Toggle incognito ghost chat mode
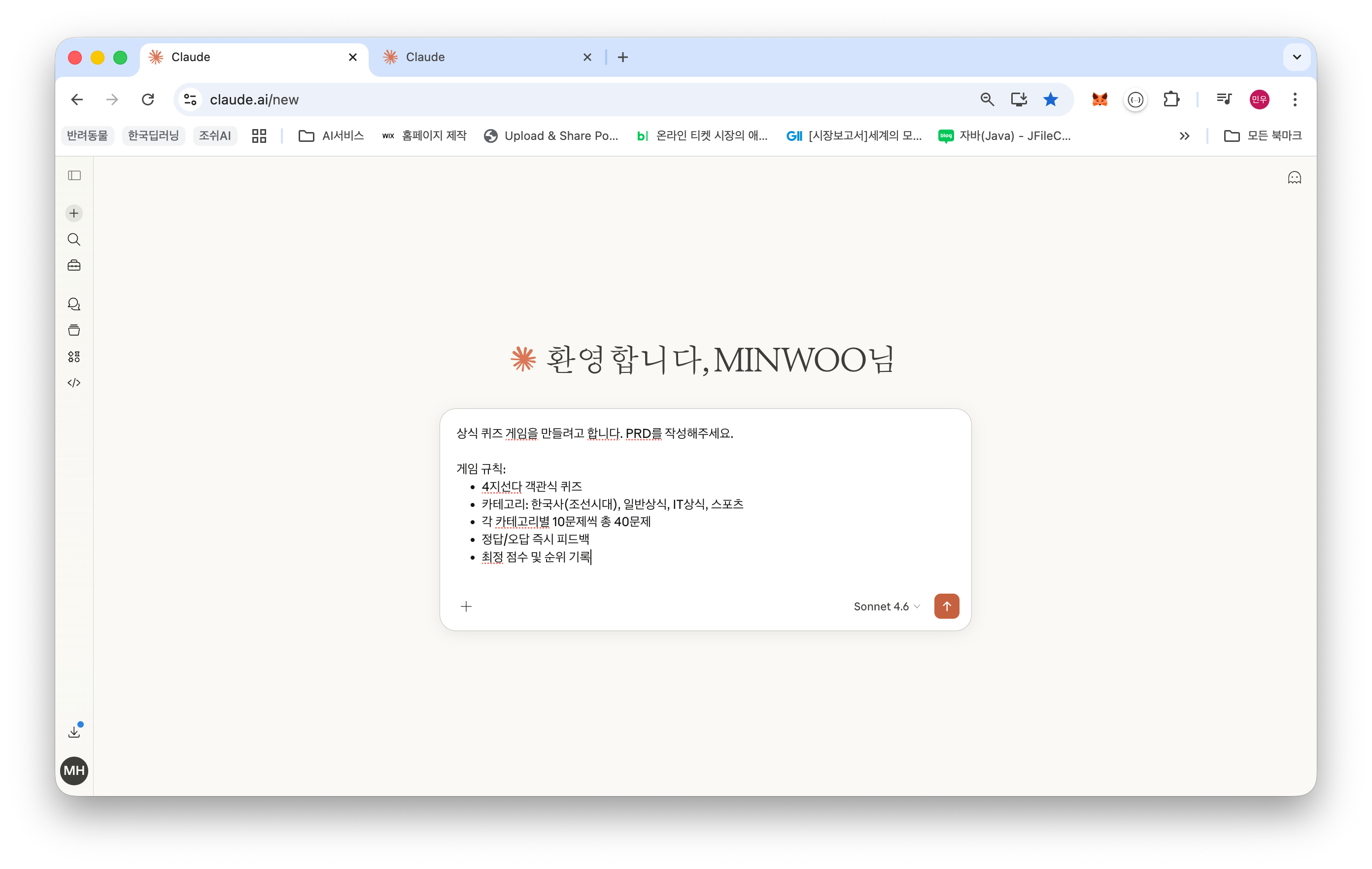This screenshot has height=869, width=1372. click(x=1294, y=178)
